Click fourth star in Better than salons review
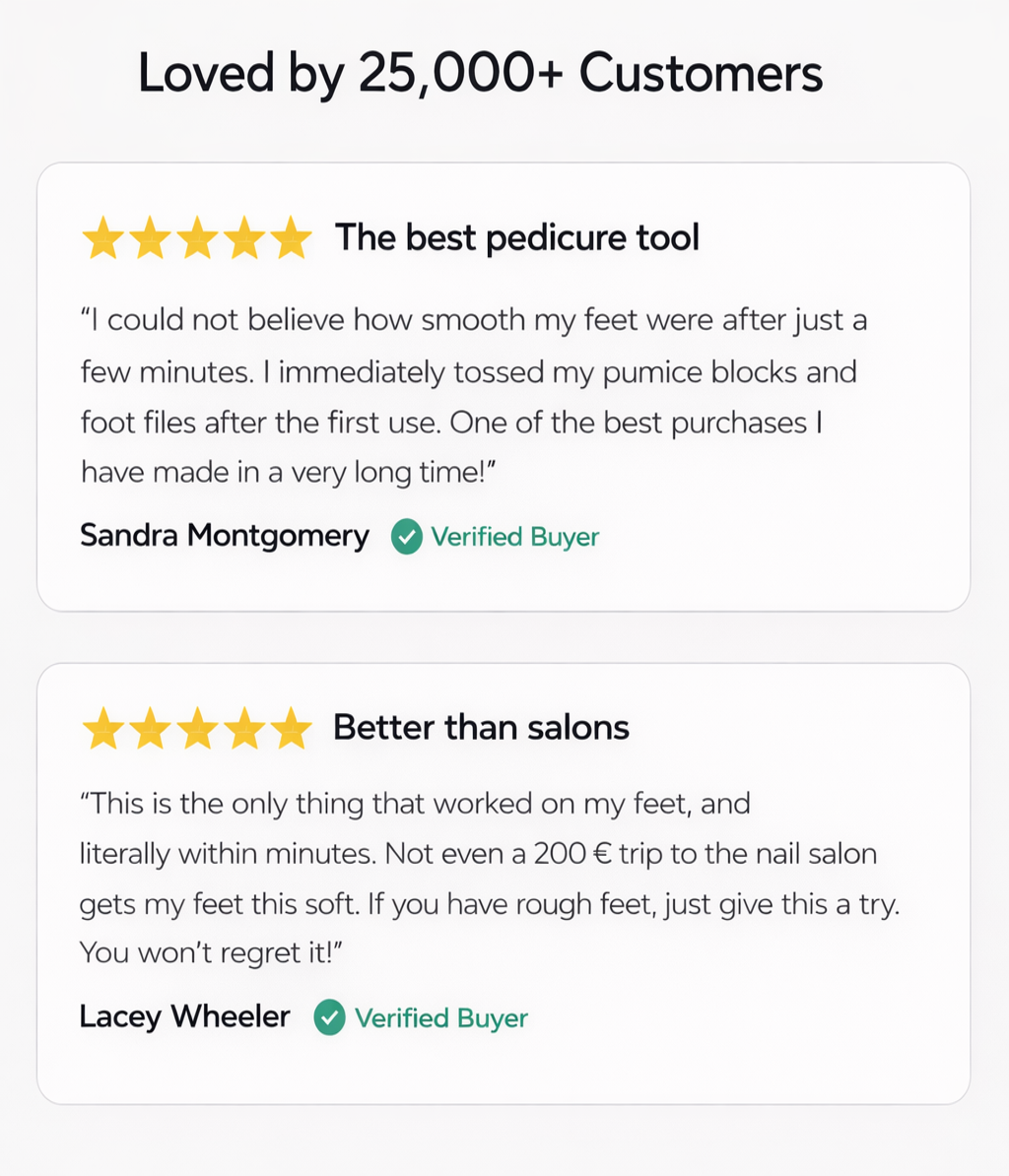1009x1176 pixels. 244,730
